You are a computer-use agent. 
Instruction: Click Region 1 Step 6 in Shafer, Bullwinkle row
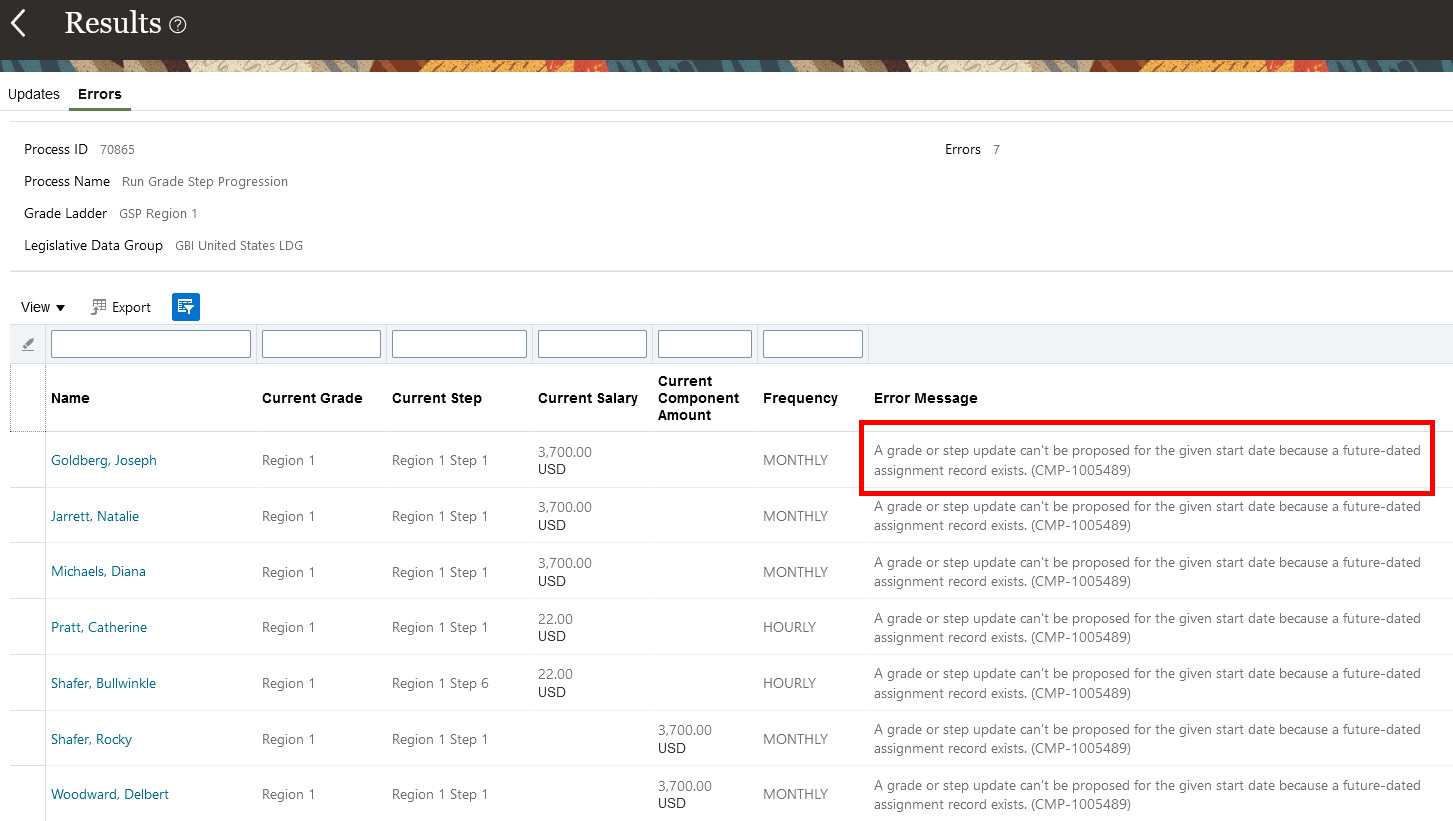[440, 683]
